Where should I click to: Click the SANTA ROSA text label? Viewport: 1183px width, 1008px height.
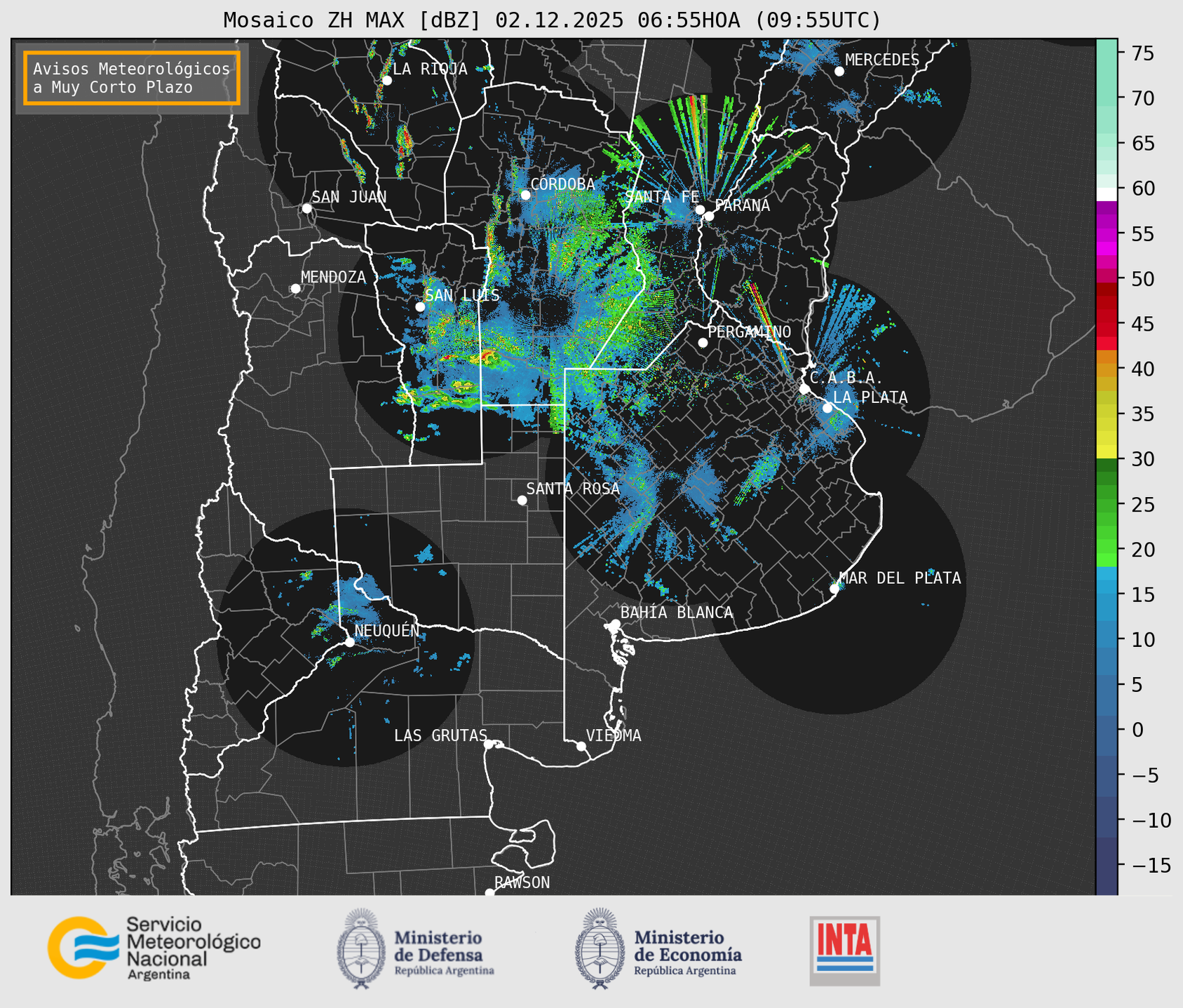(x=573, y=489)
